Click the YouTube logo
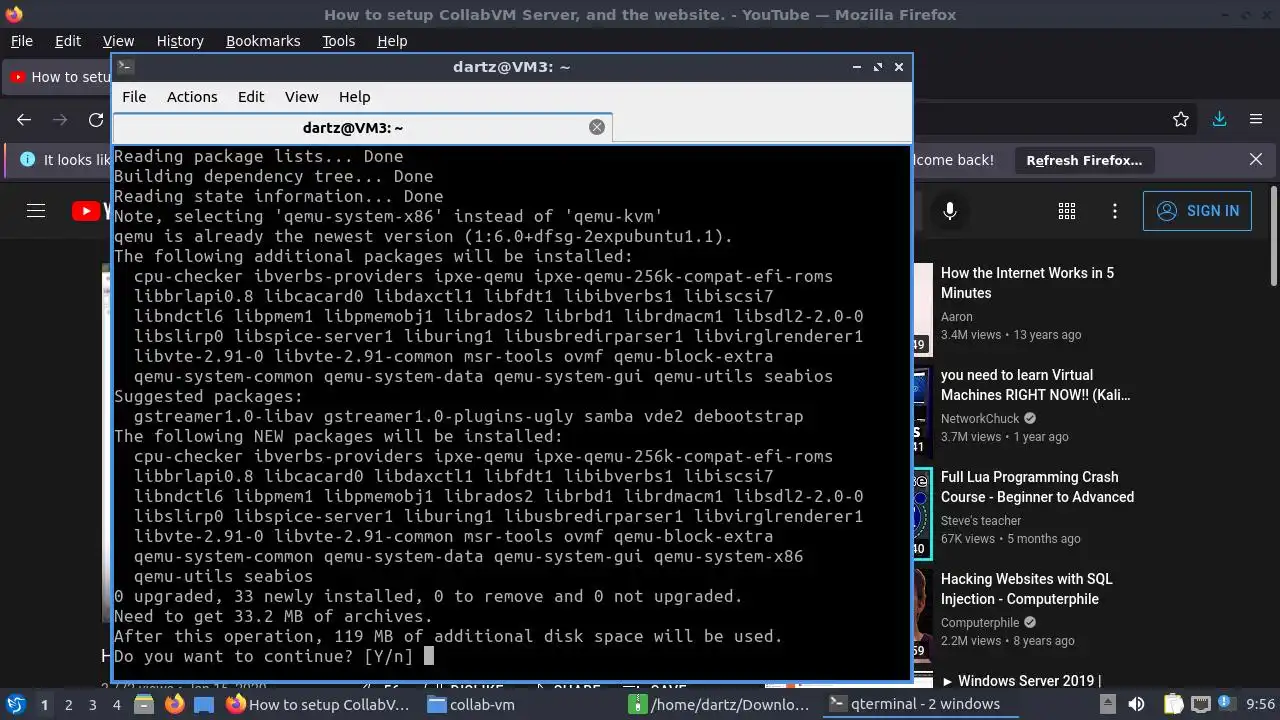Viewport: 1280px width, 720px height. [92, 211]
